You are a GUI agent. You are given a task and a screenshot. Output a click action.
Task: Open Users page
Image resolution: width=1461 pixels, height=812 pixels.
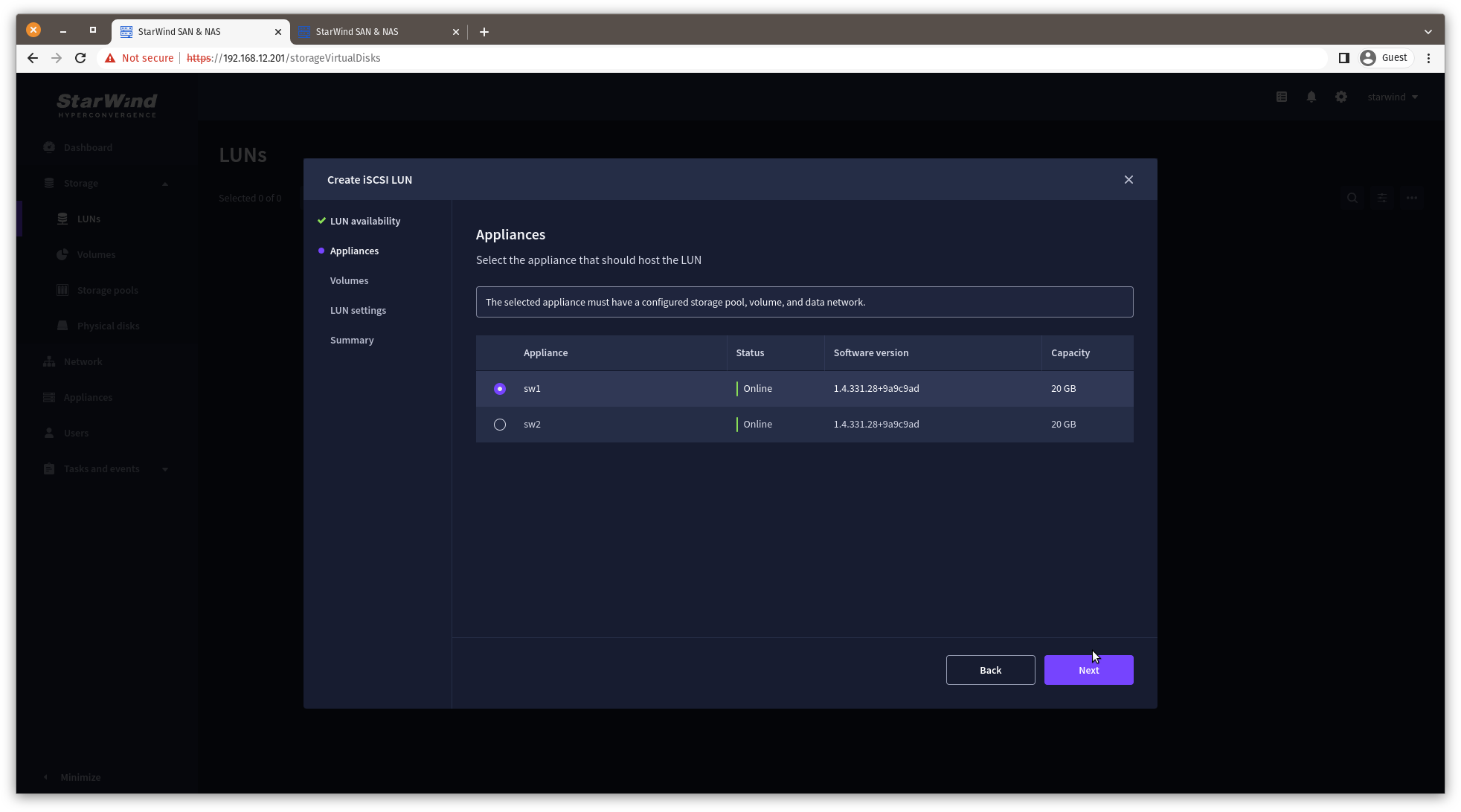click(76, 434)
